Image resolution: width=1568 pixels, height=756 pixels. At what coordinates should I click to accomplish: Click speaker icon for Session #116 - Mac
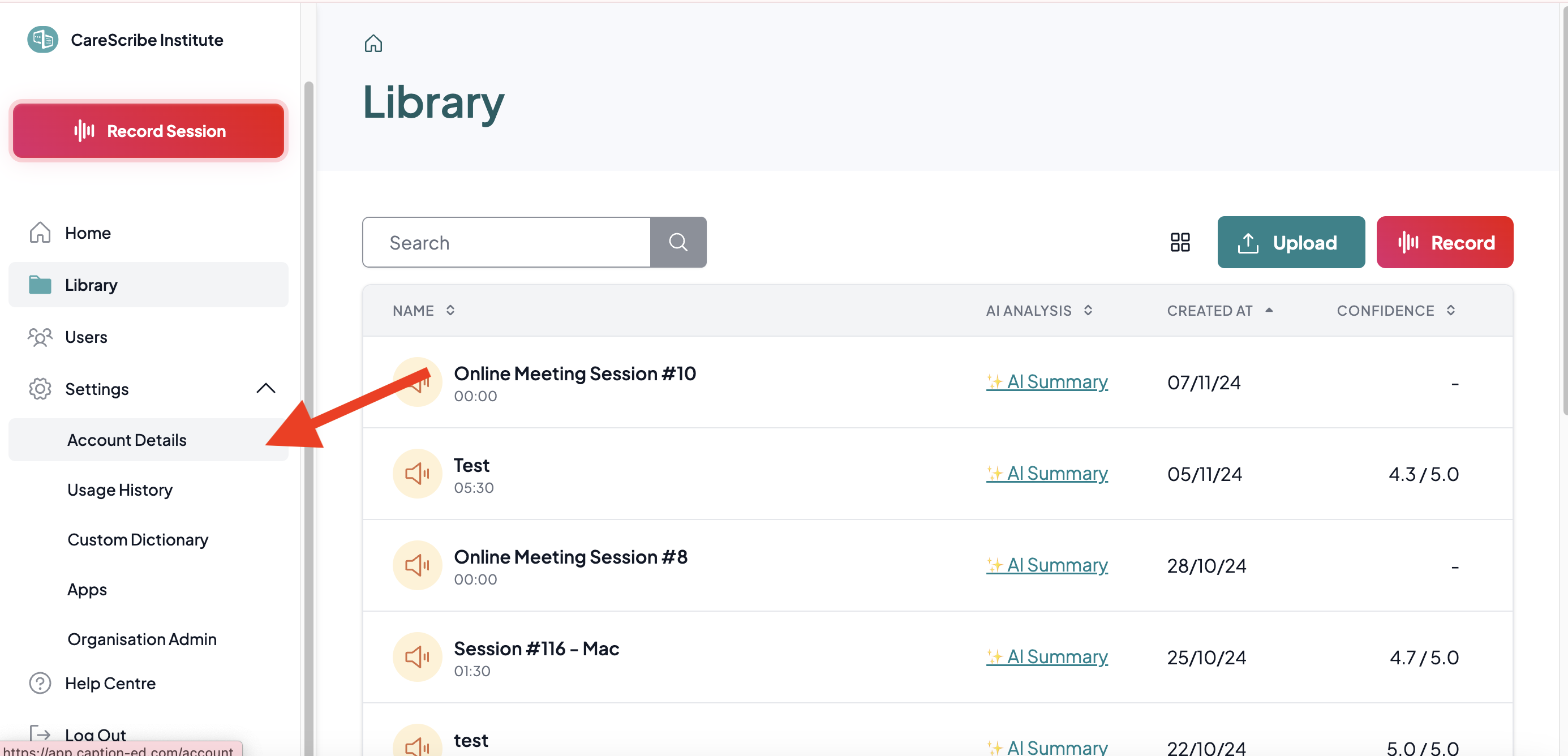417,658
